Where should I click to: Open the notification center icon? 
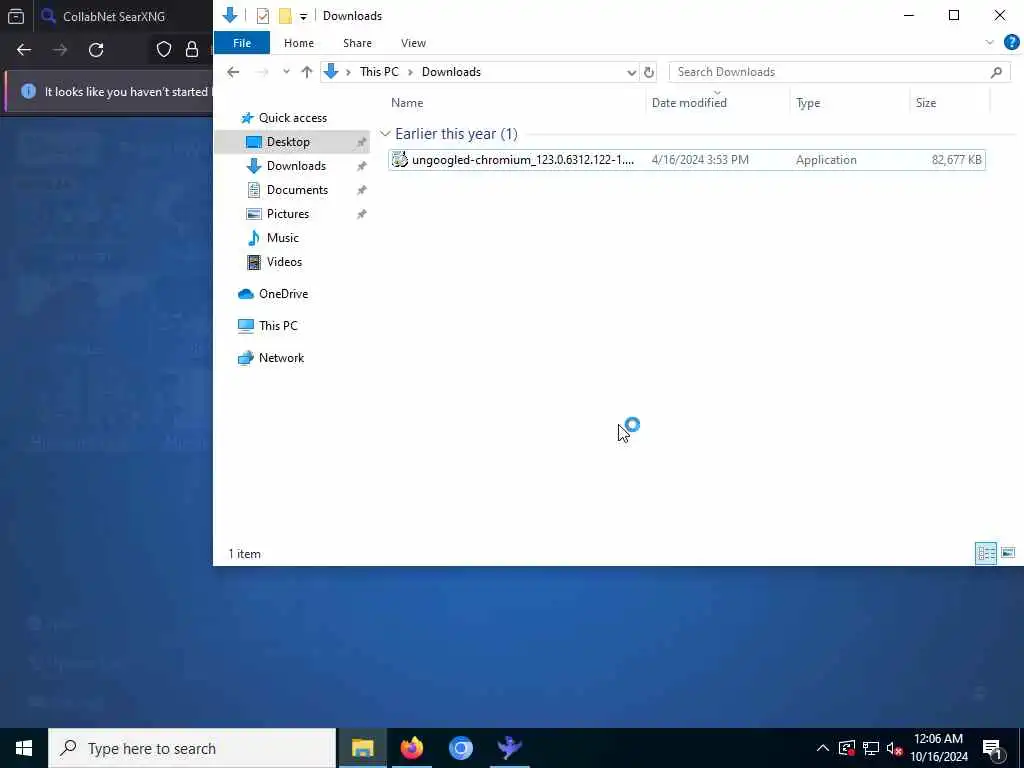pyautogui.click(x=993, y=749)
